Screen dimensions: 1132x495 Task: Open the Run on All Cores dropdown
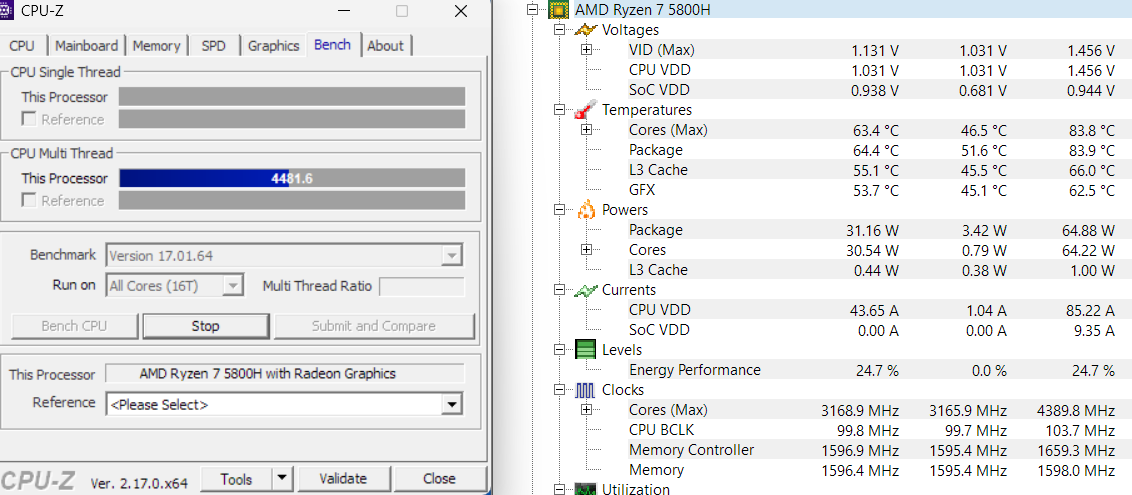click(x=232, y=286)
